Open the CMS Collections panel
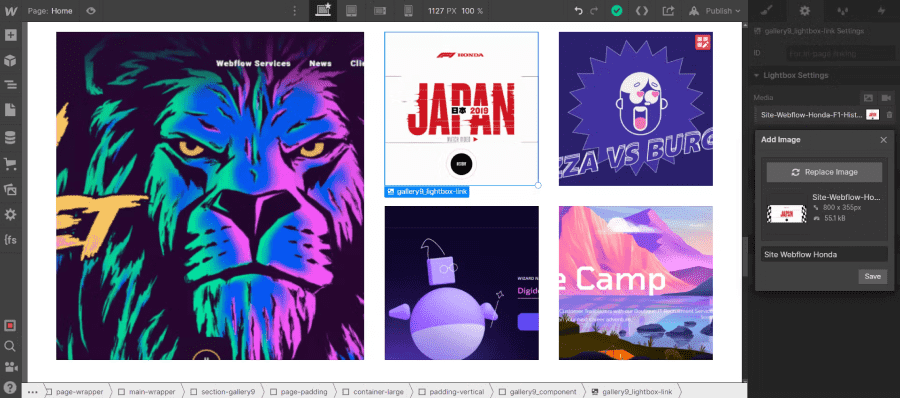The height and width of the screenshot is (398, 900). 10,137
